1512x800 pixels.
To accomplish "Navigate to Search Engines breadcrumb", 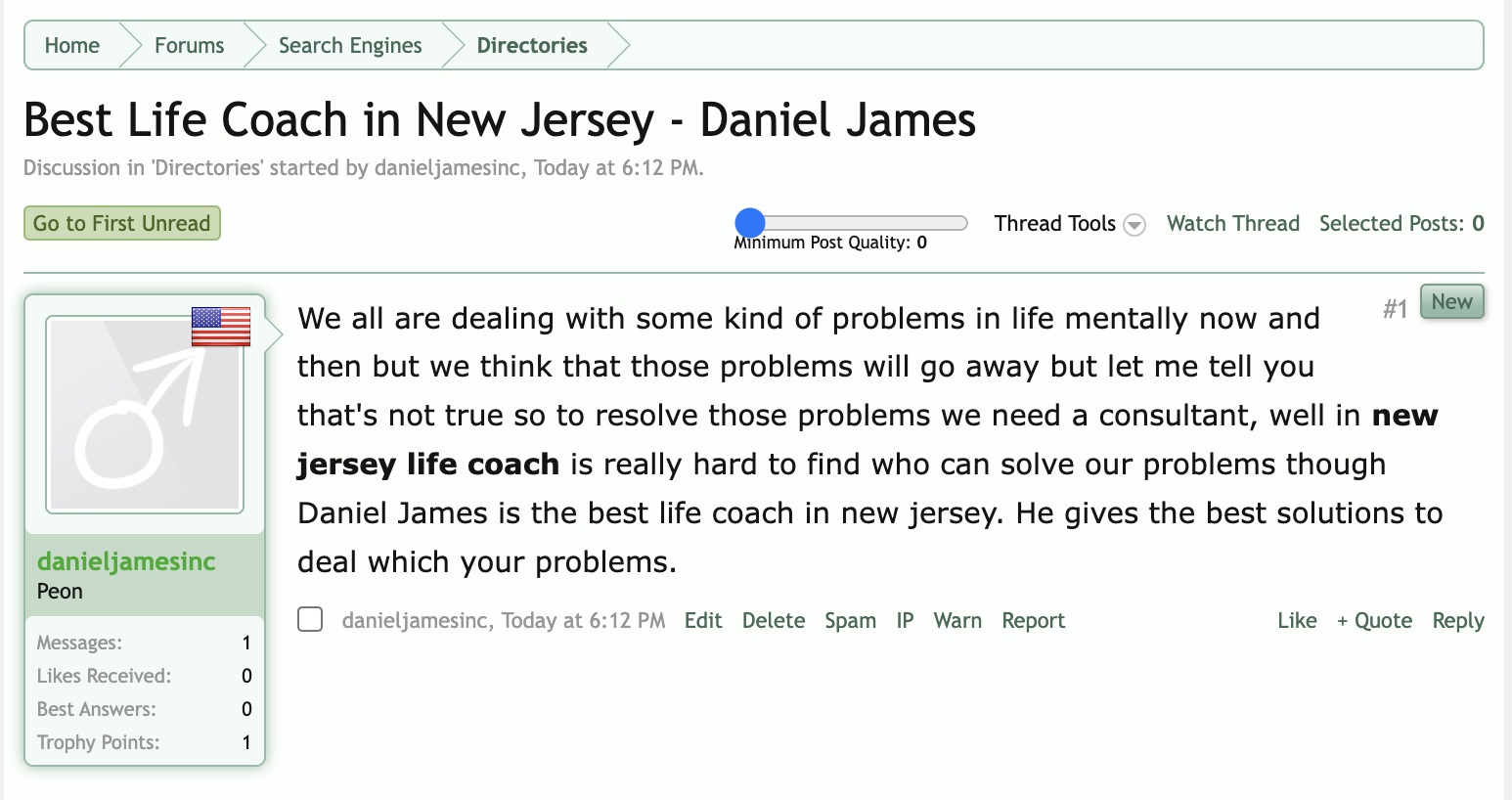I will coord(350,46).
